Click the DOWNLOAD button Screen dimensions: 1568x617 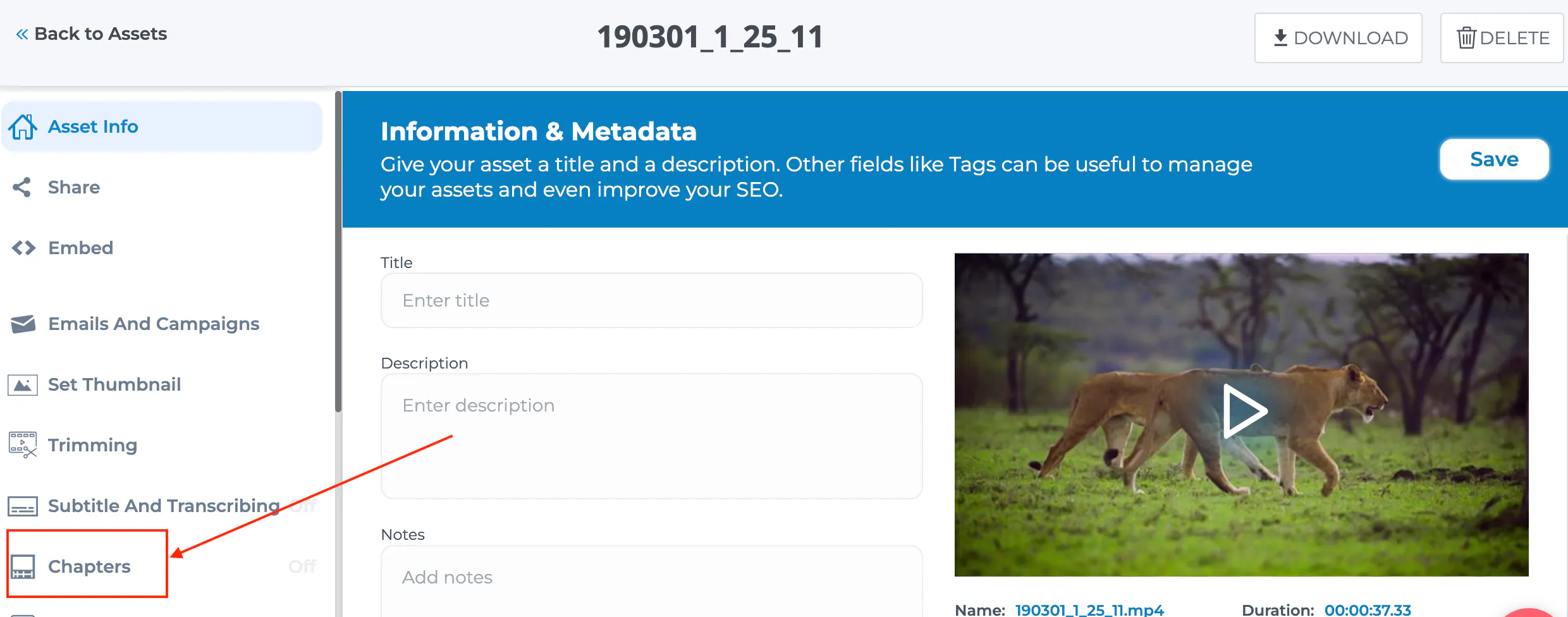pyautogui.click(x=1338, y=38)
